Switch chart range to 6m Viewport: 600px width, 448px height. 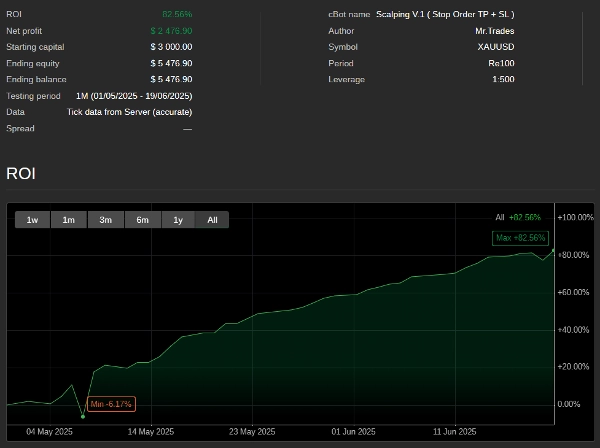(x=142, y=219)
